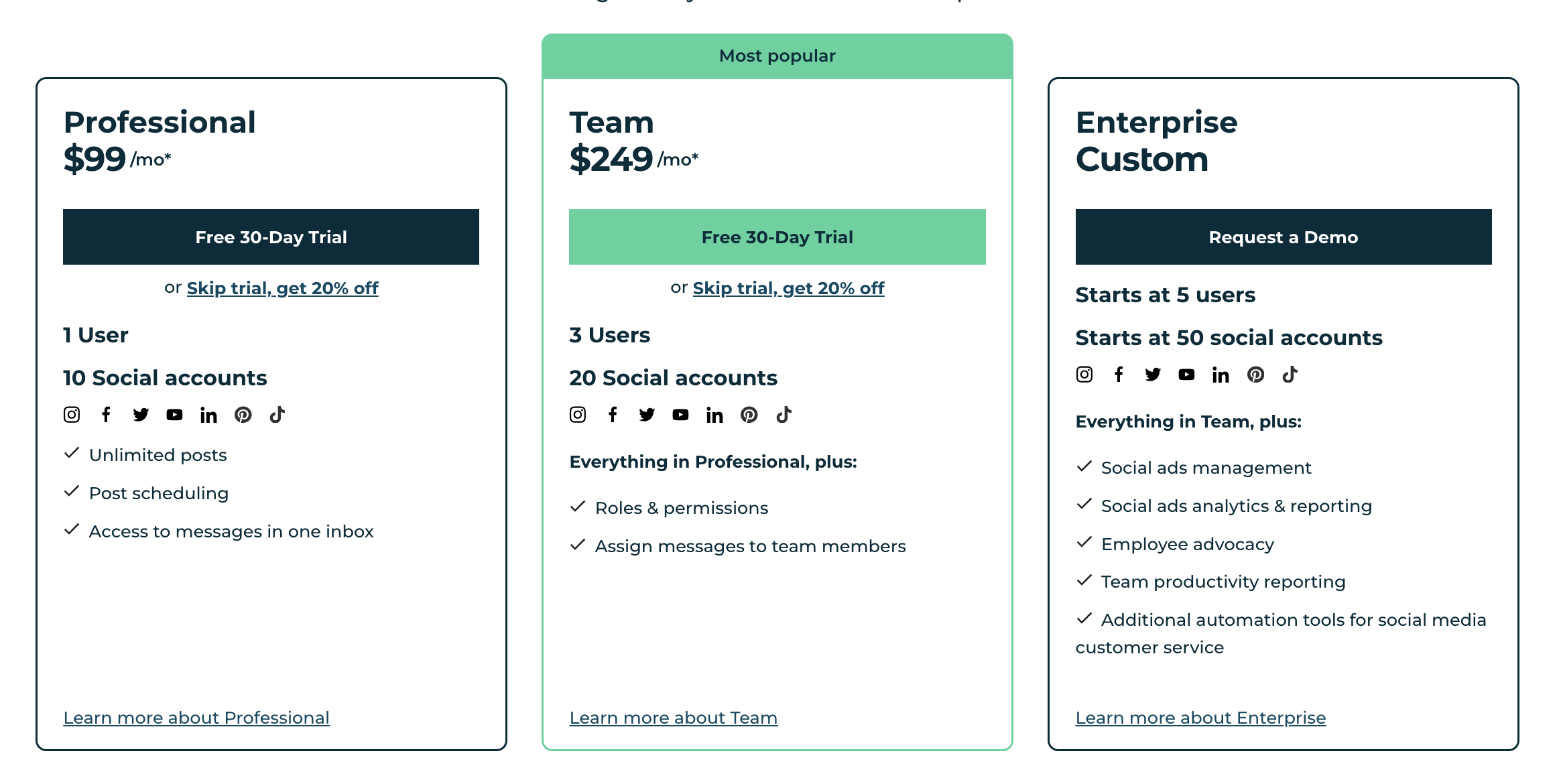The width and height of the screenshot is (1559, 784).
Task: Click the Pinterest icon under Enterprise
Action: 1256,375
